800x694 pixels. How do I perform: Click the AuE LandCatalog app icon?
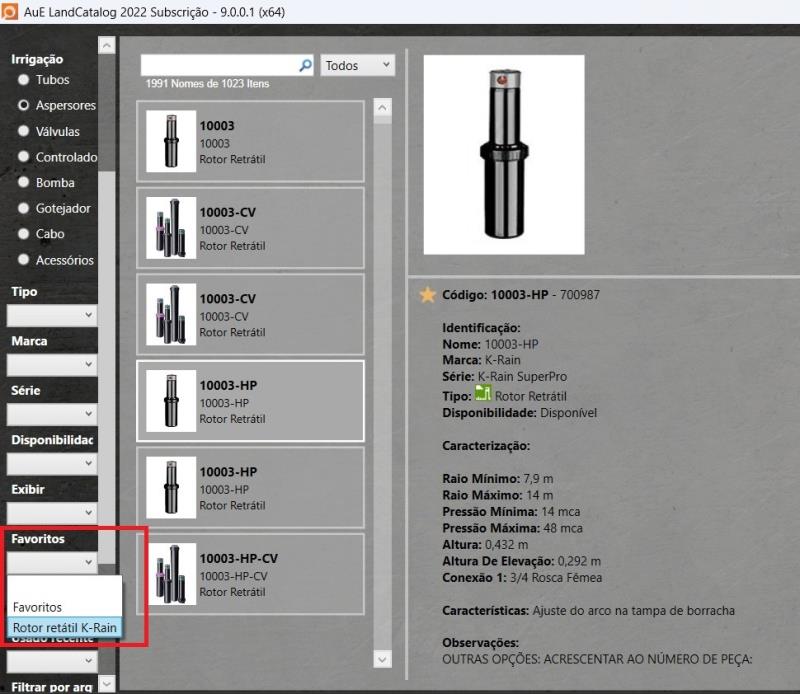(x=9, y=10)
